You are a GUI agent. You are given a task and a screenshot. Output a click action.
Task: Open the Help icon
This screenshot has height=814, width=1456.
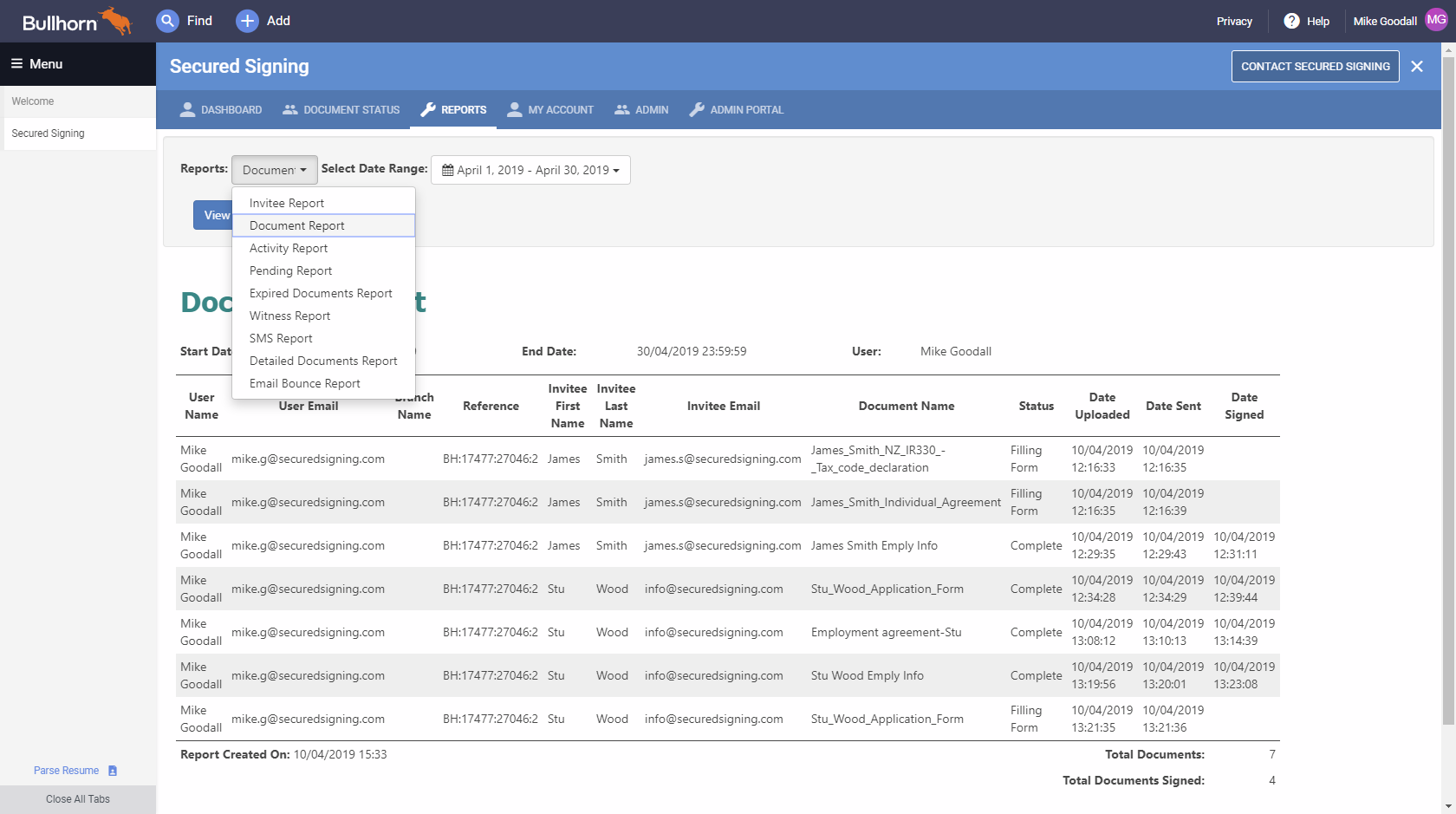[x=1290, y=21]
